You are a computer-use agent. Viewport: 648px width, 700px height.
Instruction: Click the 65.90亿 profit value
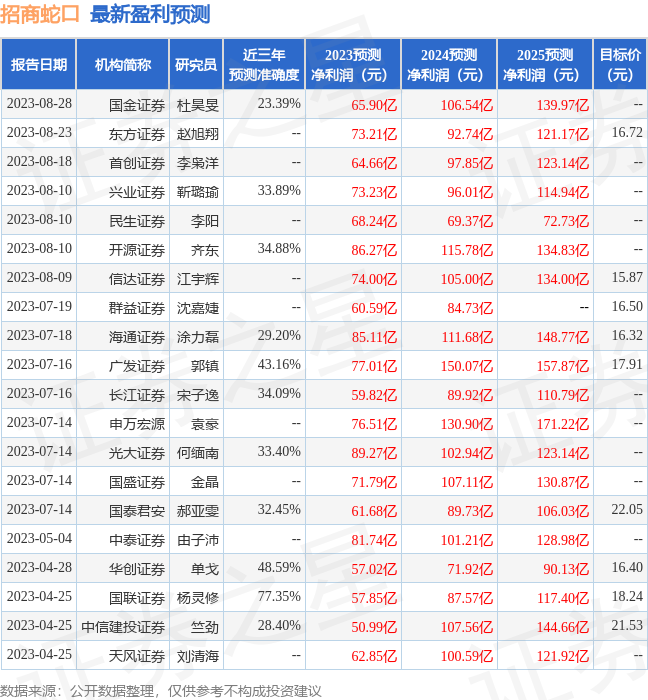[x=374, y=105]
